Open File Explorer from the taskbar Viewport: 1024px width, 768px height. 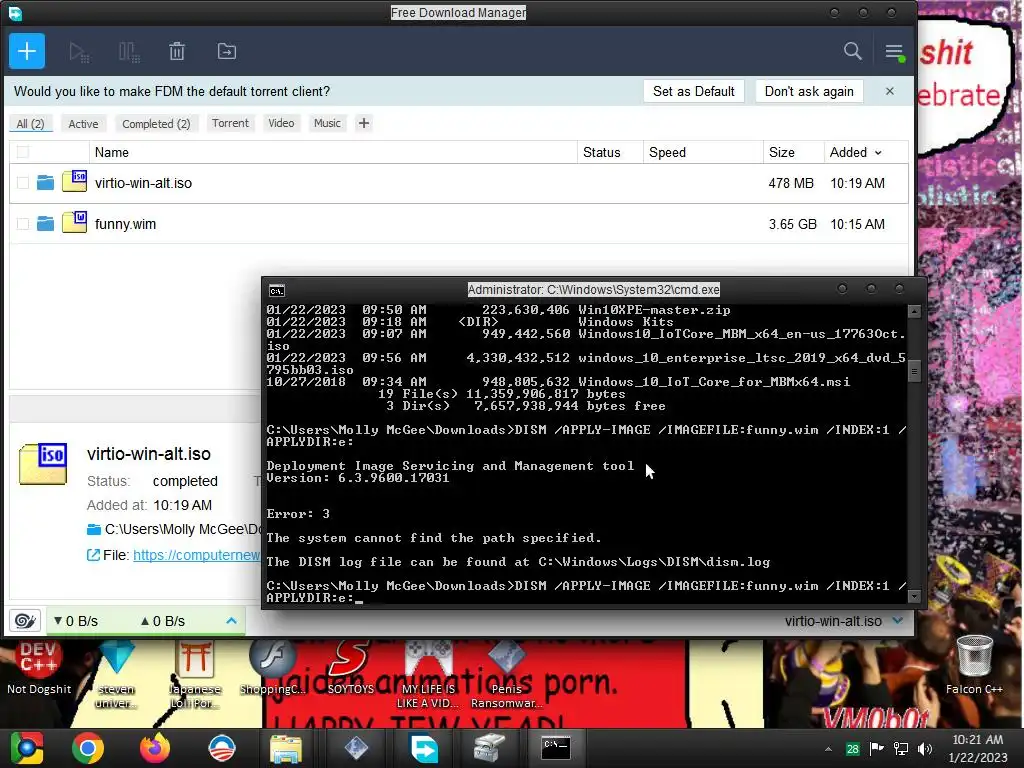pyautogui.click(x=285, y=748)
